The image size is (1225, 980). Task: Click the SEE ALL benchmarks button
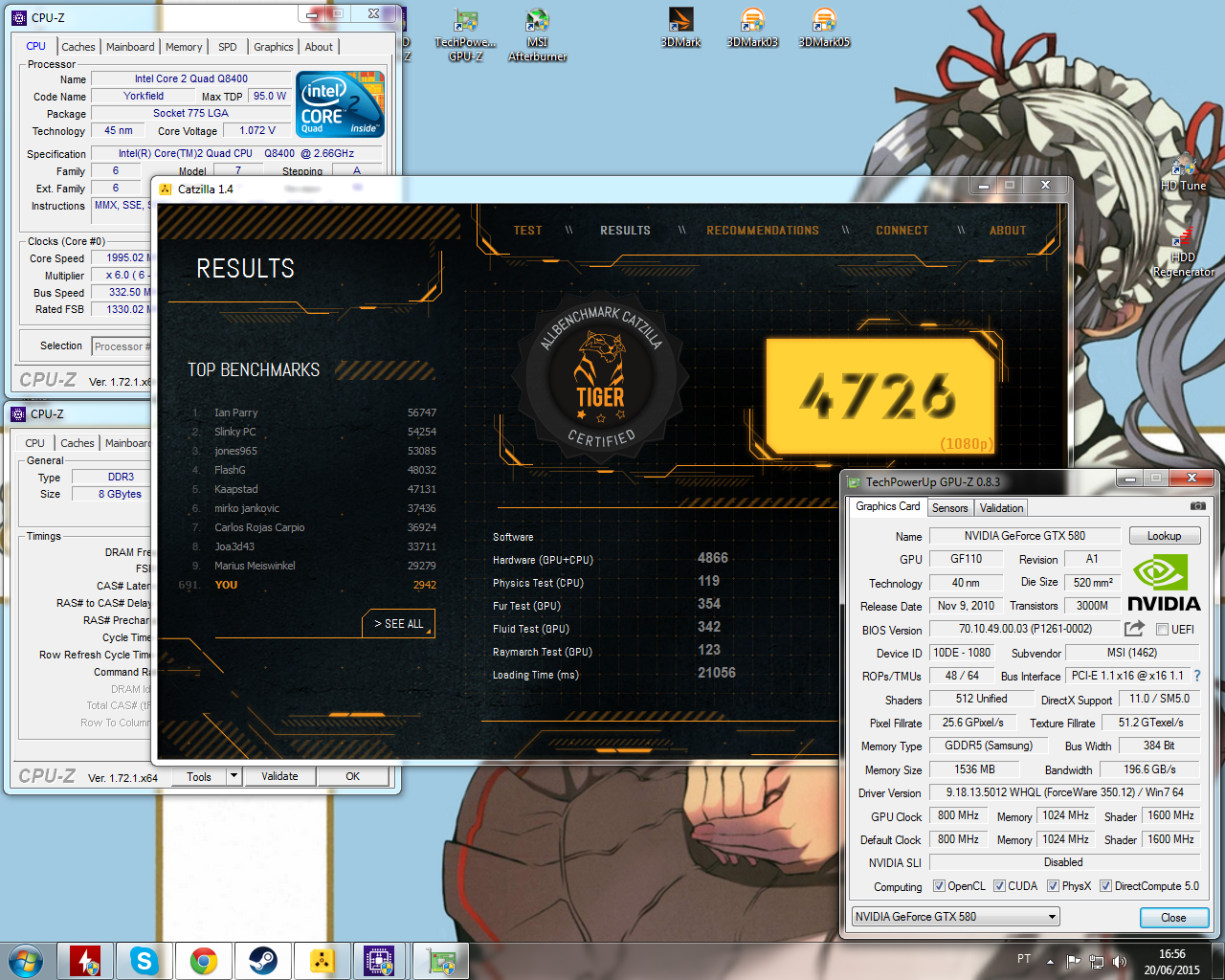point(398,623)
